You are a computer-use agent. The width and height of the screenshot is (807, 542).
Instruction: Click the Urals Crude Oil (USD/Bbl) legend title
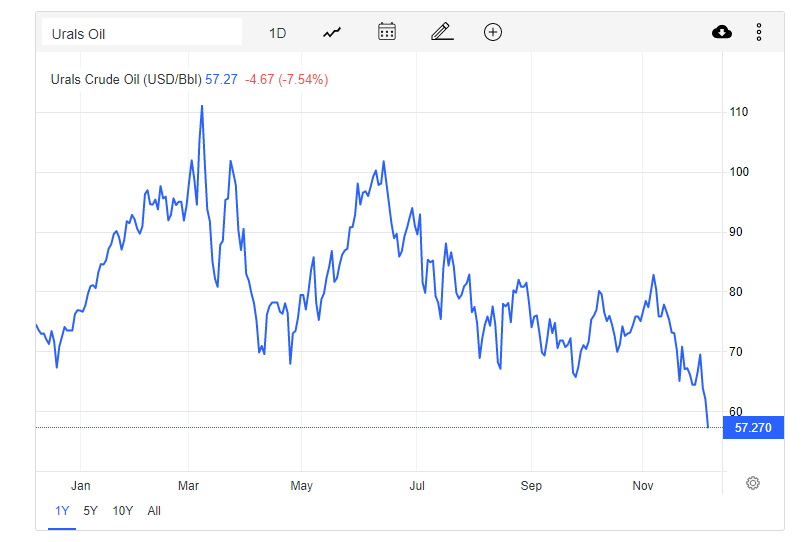tap(126, 80)
